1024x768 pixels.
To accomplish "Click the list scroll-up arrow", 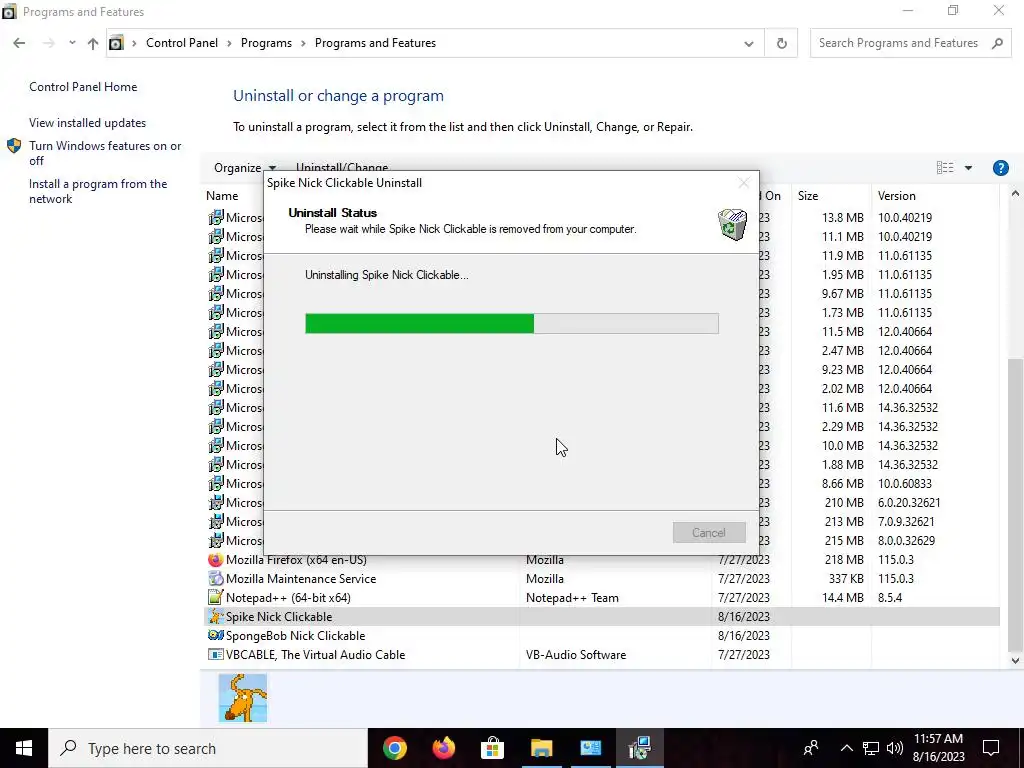I will 1015,194.
